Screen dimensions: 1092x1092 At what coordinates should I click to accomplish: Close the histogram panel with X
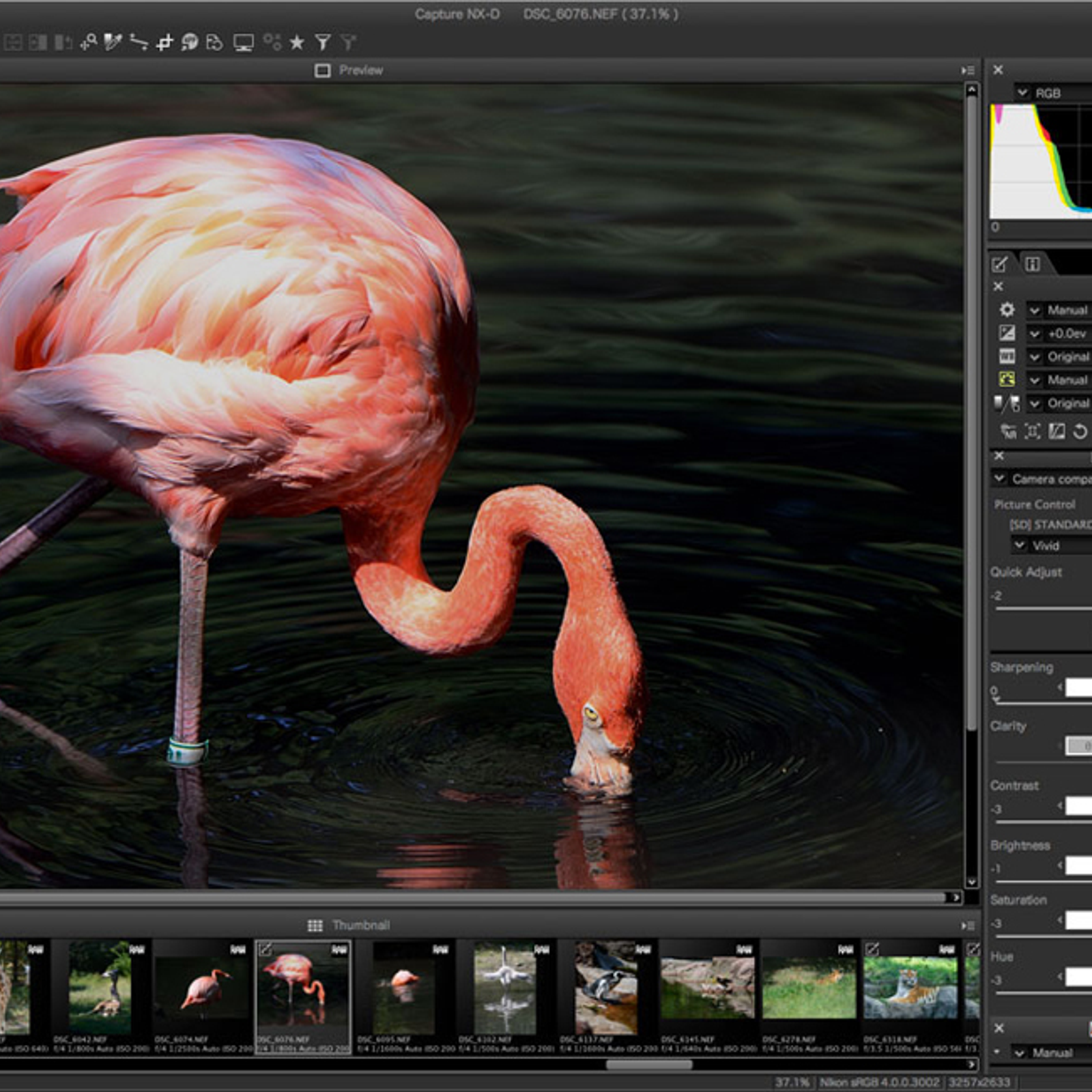pos(998,70)
